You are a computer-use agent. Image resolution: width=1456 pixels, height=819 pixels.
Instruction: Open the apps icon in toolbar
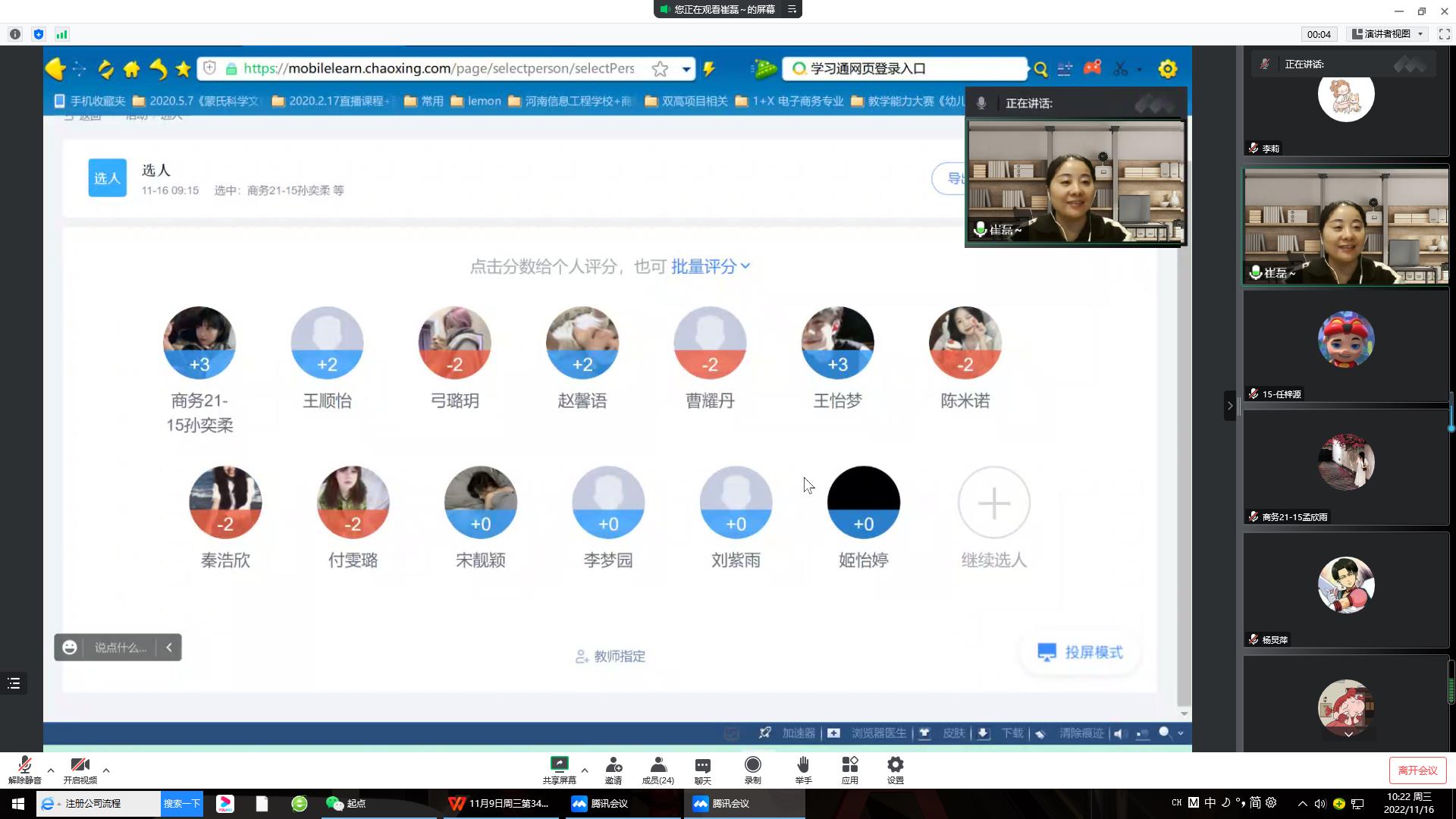tap(849, 764)
